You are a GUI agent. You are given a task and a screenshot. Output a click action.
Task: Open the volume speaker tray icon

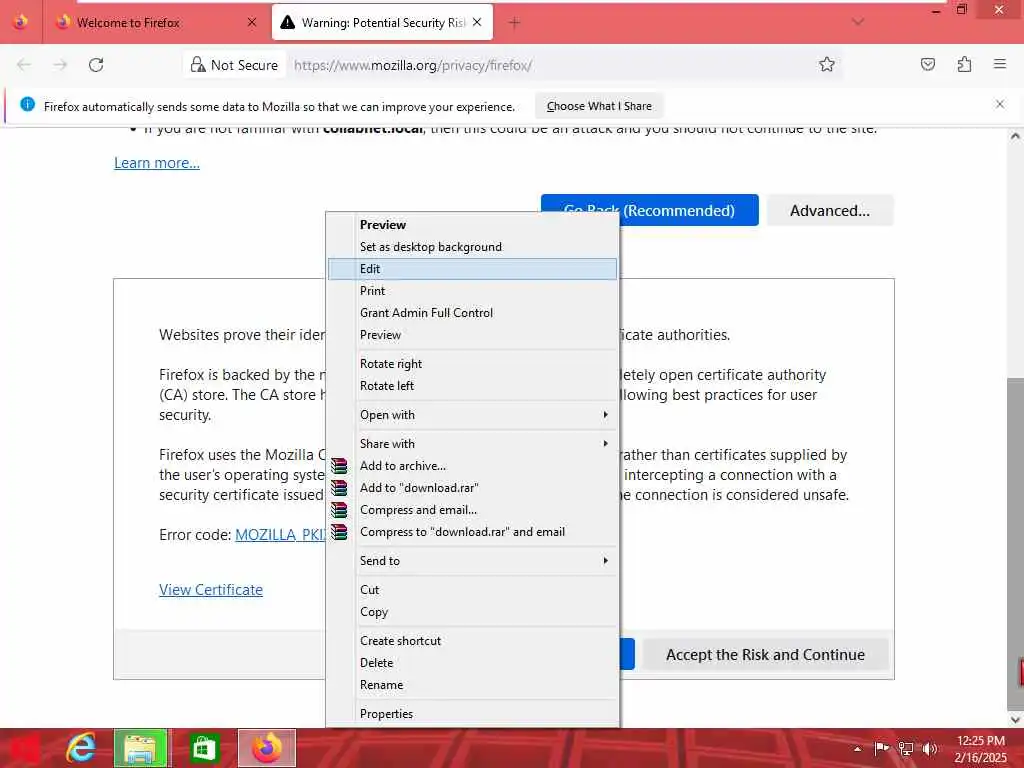pyautogui.click(x=929, y=748)
